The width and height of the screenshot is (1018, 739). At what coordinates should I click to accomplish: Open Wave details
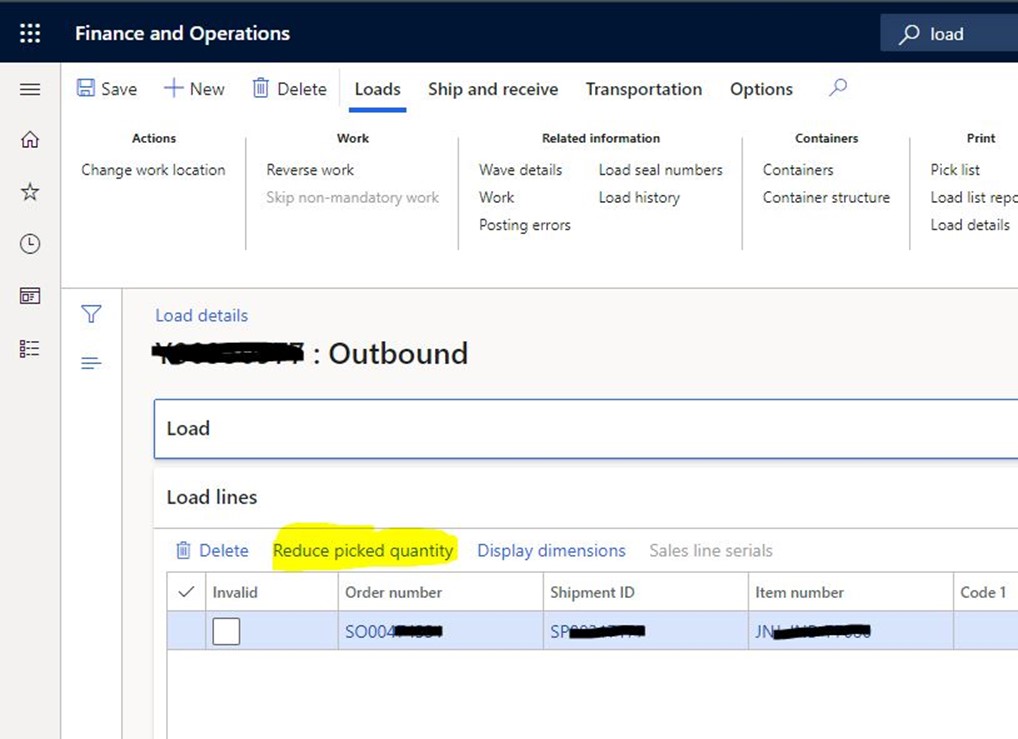coord(521,170)
